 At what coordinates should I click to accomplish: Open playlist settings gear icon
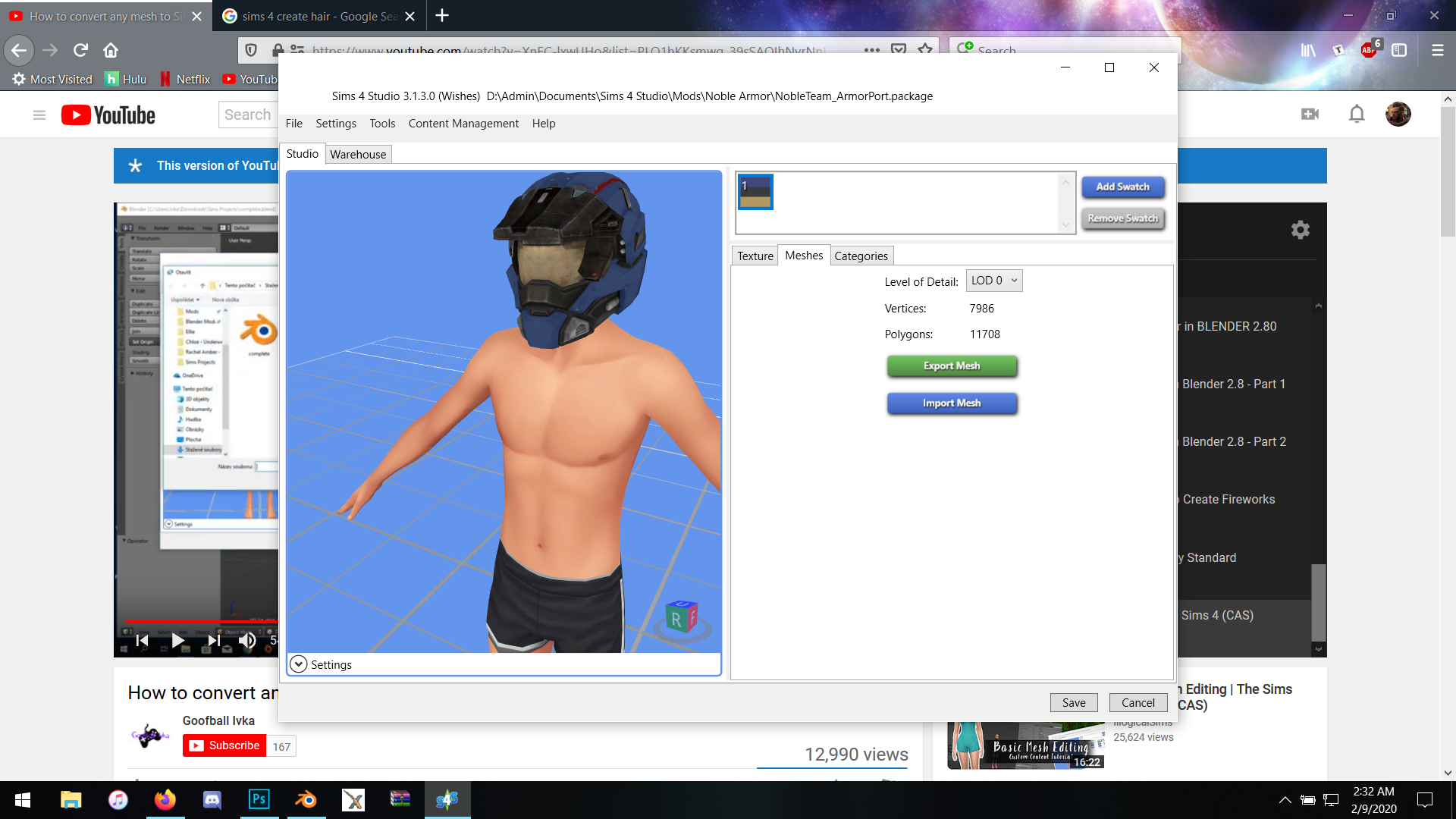(1301, 230)
